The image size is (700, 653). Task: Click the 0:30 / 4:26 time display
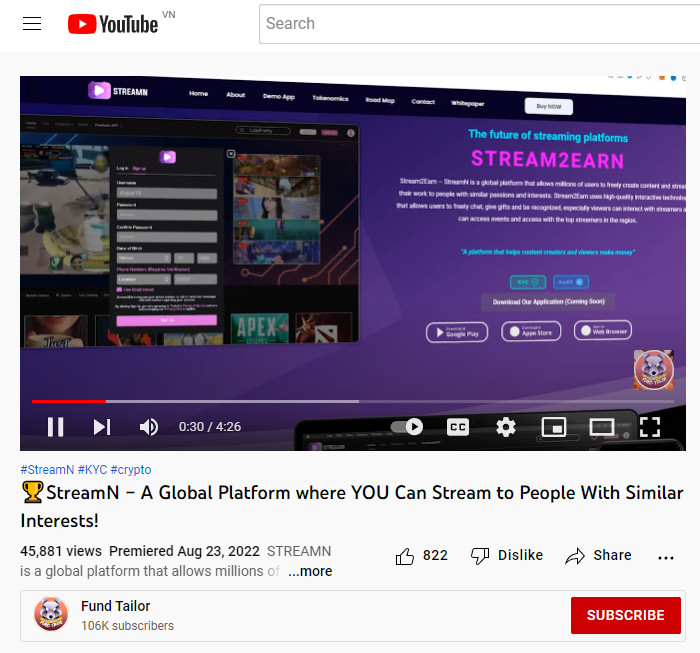click(x=210, y=427)
